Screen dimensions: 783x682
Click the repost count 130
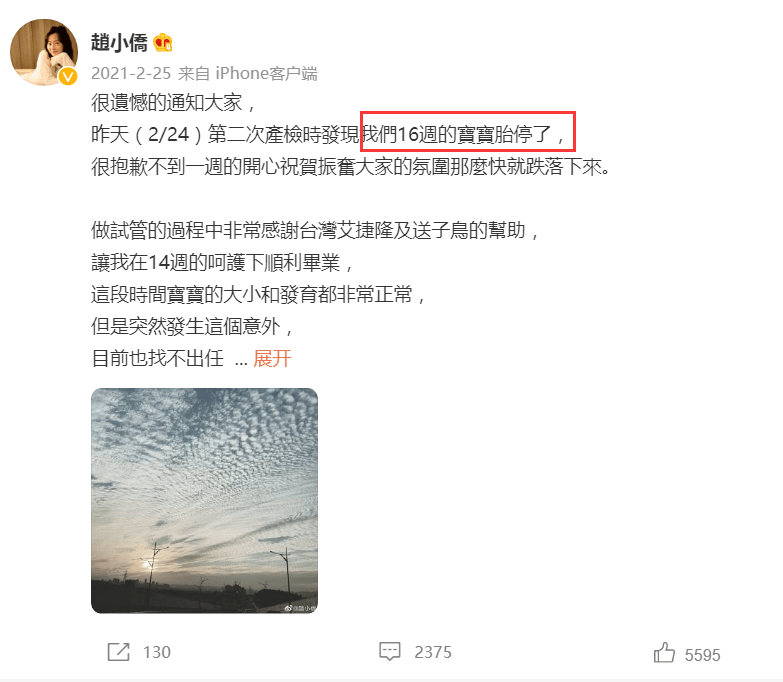pyautogui.click(x=157, y=652)
